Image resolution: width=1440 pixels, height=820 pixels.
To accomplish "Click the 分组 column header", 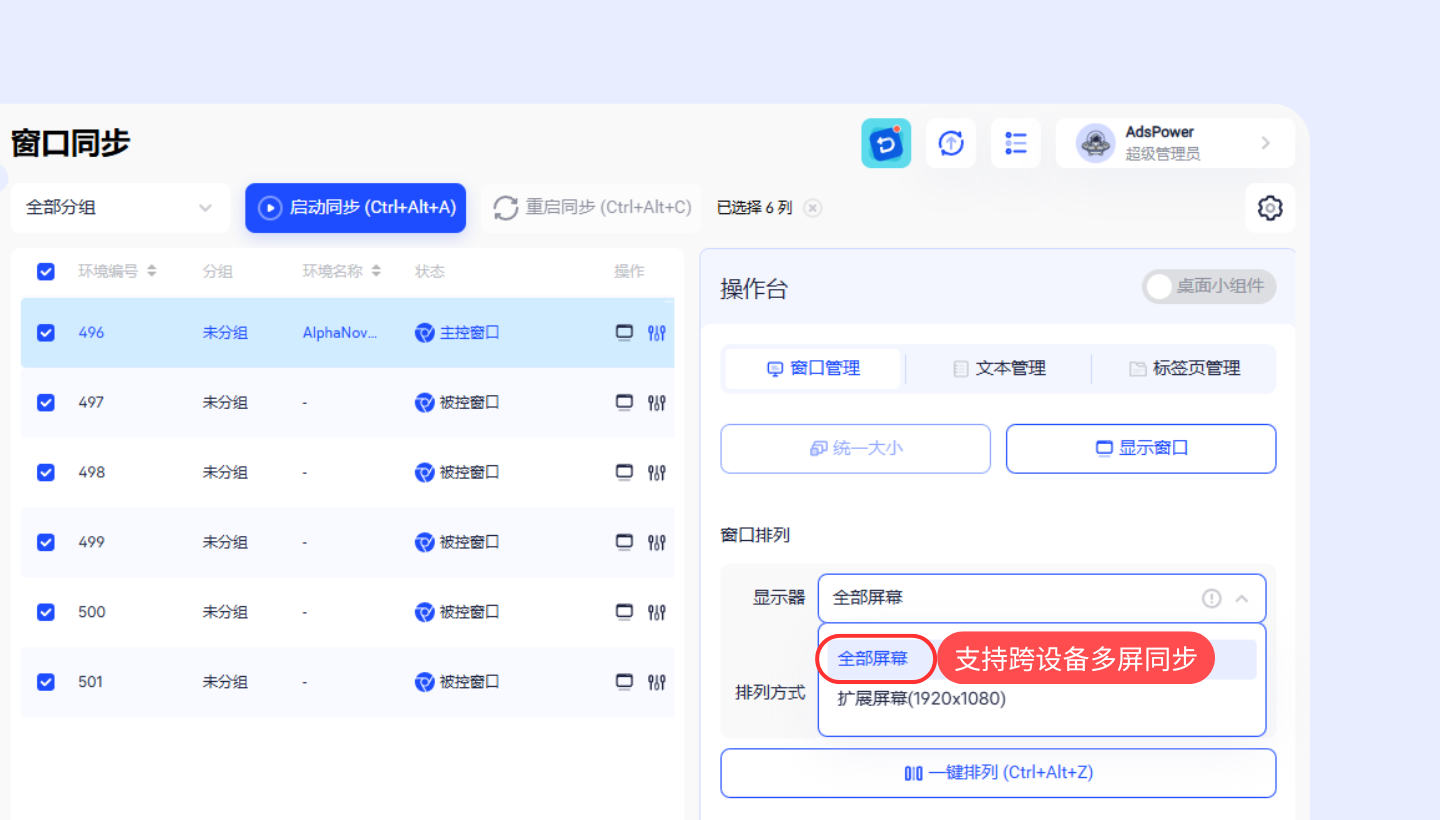I will [x=217, y=271].
